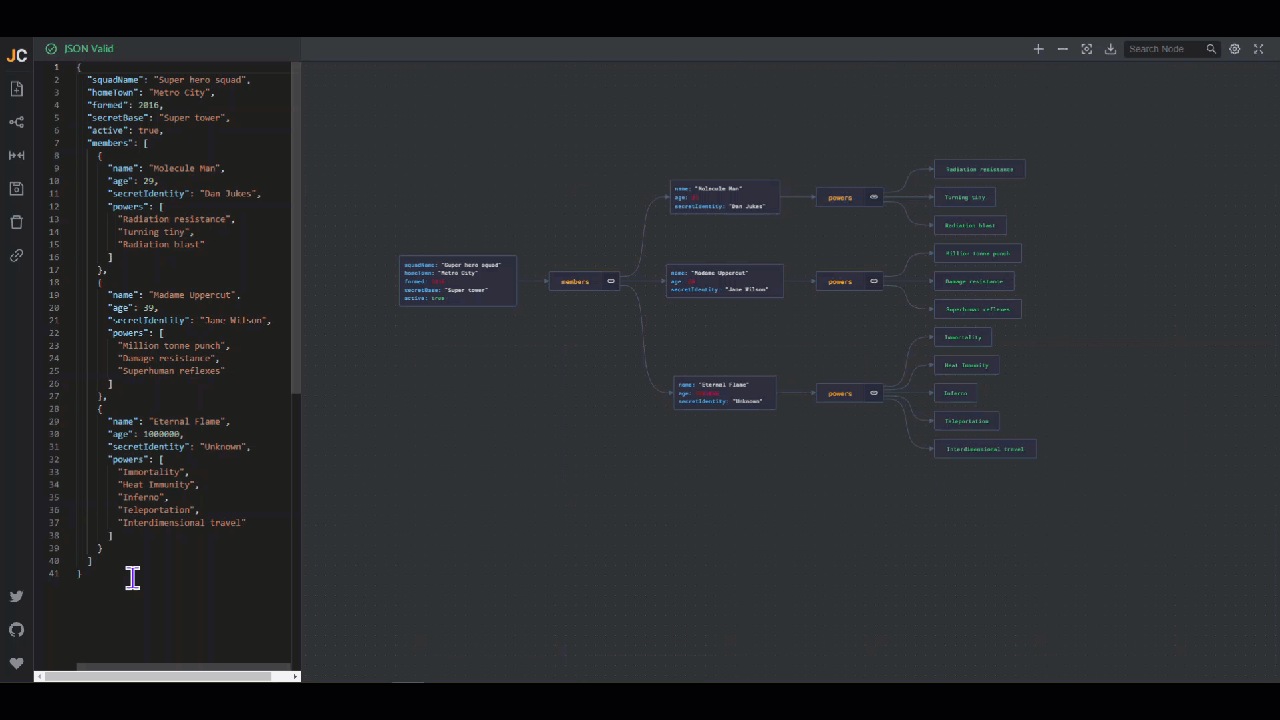Screen dimensions: 1280x720
Task: Open the GitHub link in the sidebar
Action: (16, 629)
